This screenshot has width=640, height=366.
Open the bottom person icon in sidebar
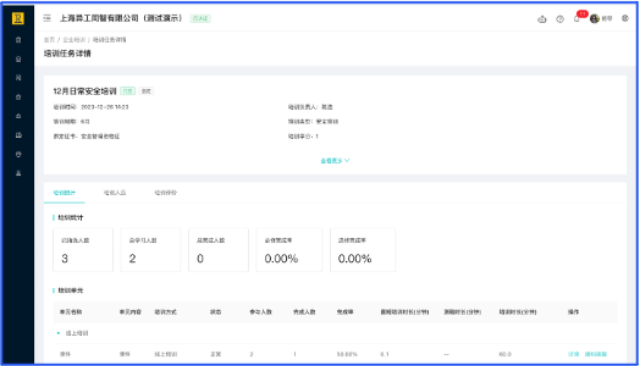(x=18, y=173)
